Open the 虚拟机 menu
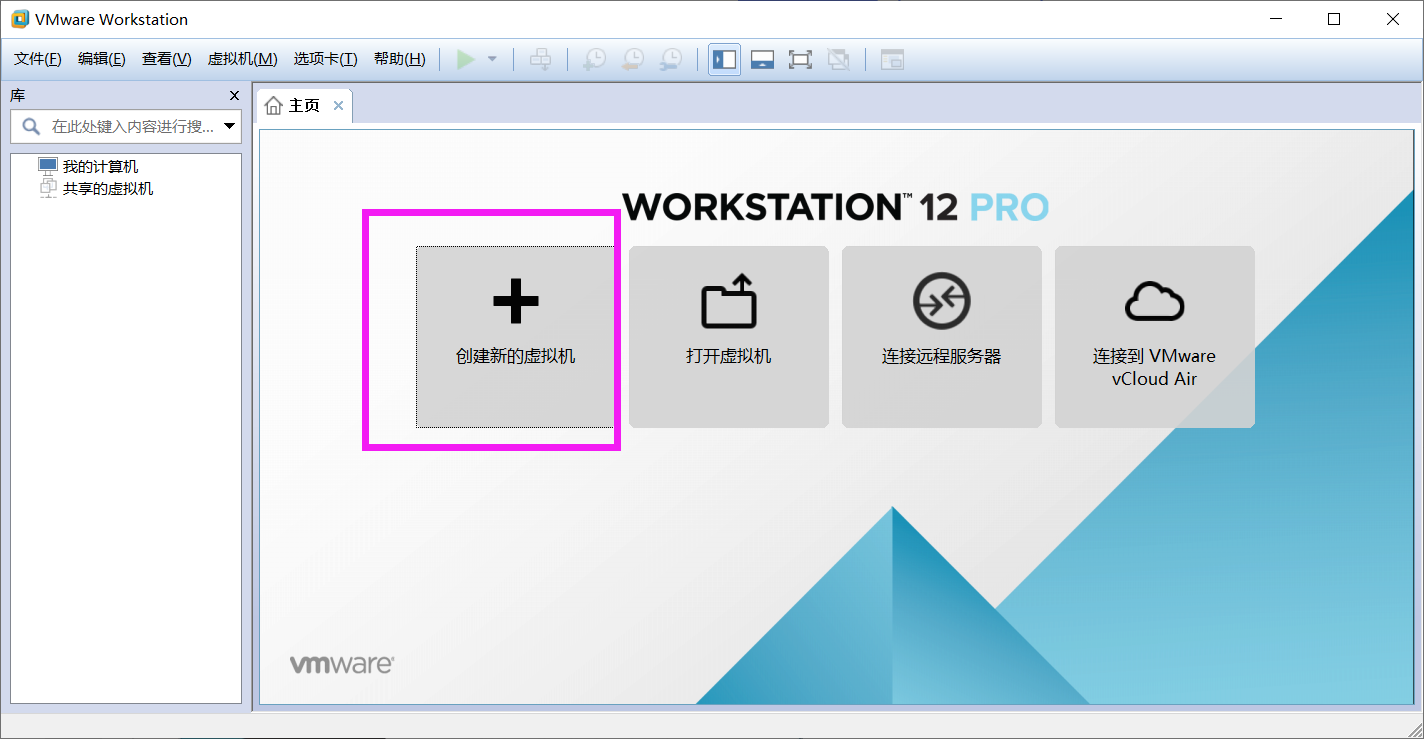1424x739 pixels. pos(240,58)
